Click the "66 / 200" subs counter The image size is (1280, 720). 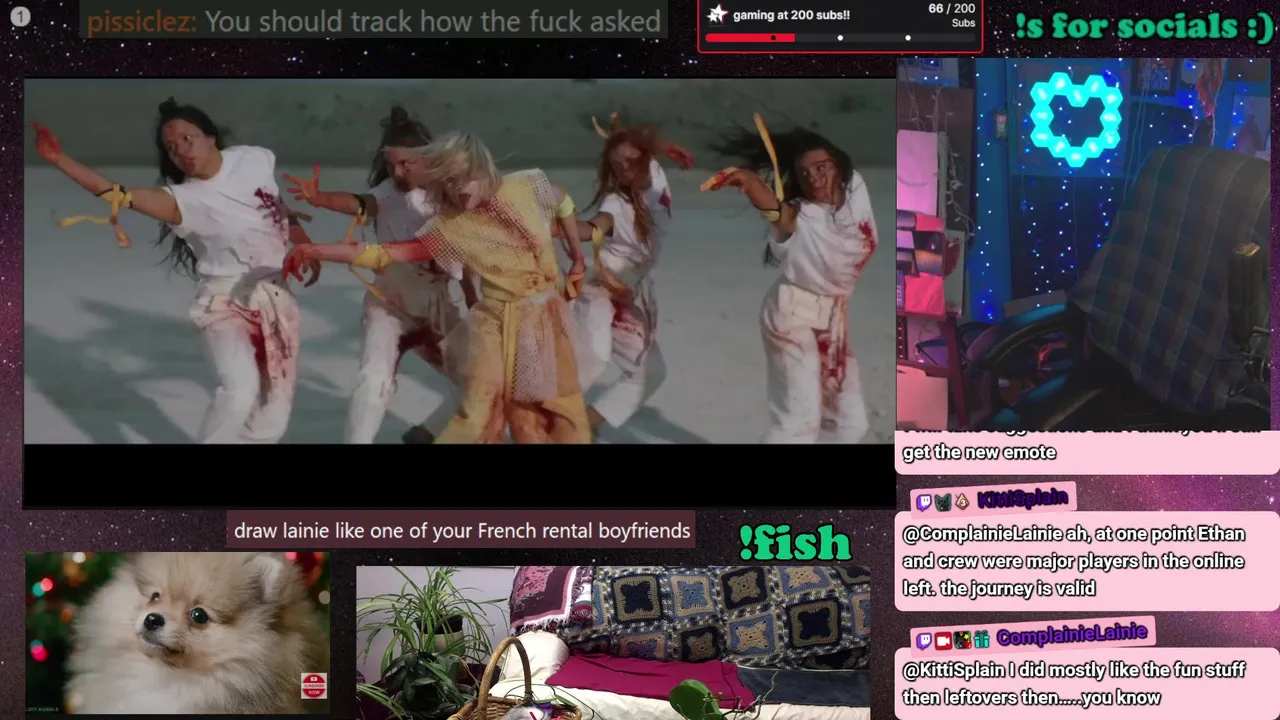(950, 8)
